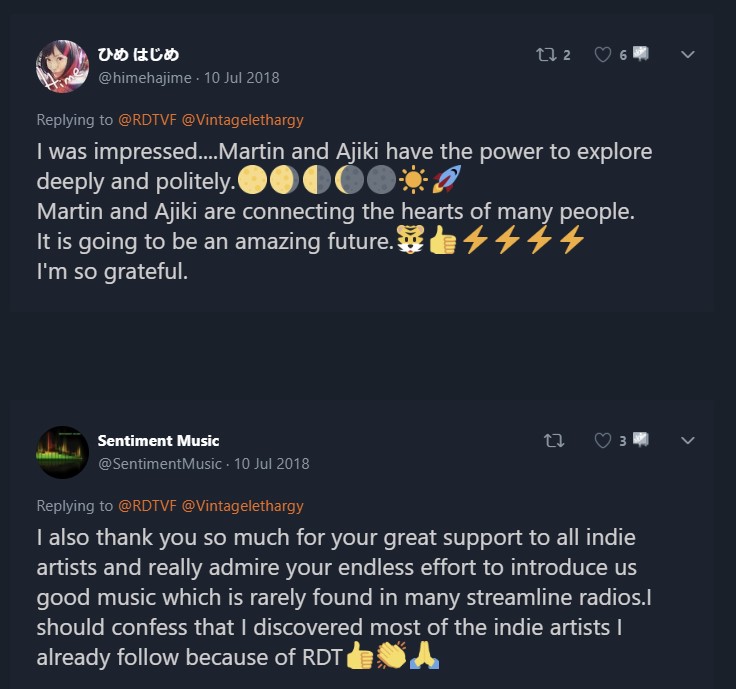Open himehajime's profile picture
The height and width of the screenshot is (689, 736).
62,66
